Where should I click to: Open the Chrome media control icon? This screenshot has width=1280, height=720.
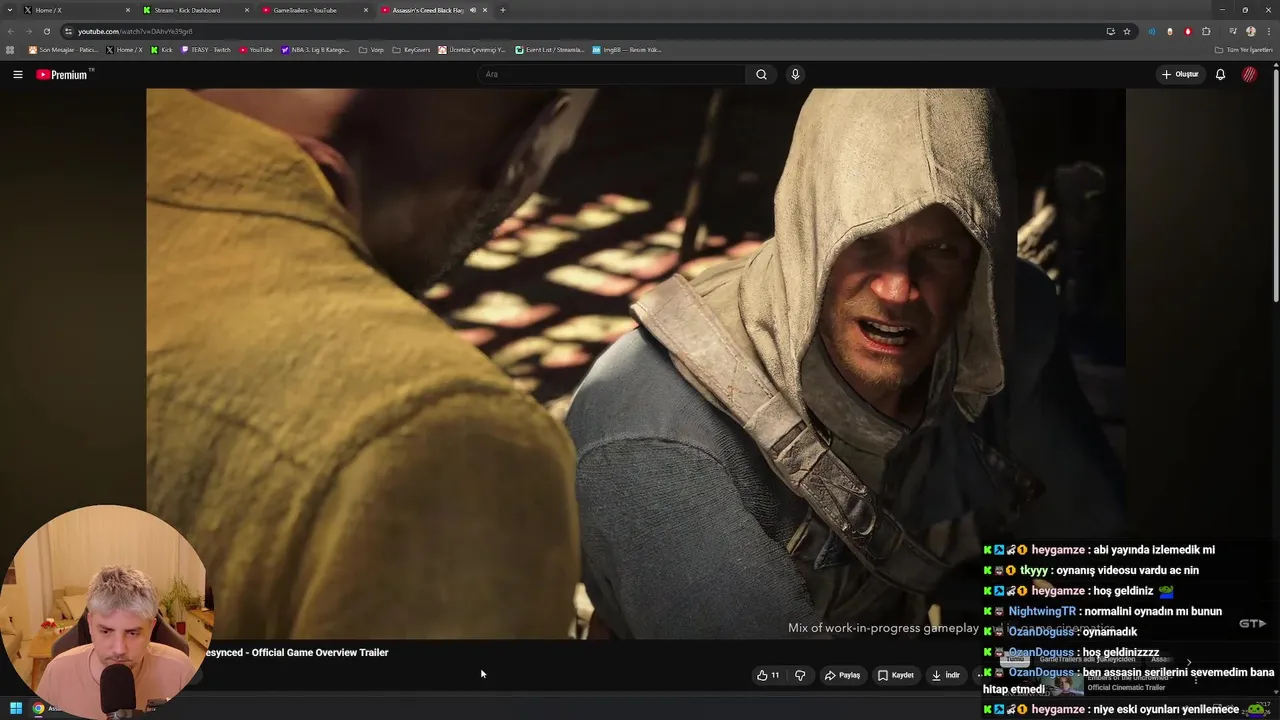coord(1233,31)
